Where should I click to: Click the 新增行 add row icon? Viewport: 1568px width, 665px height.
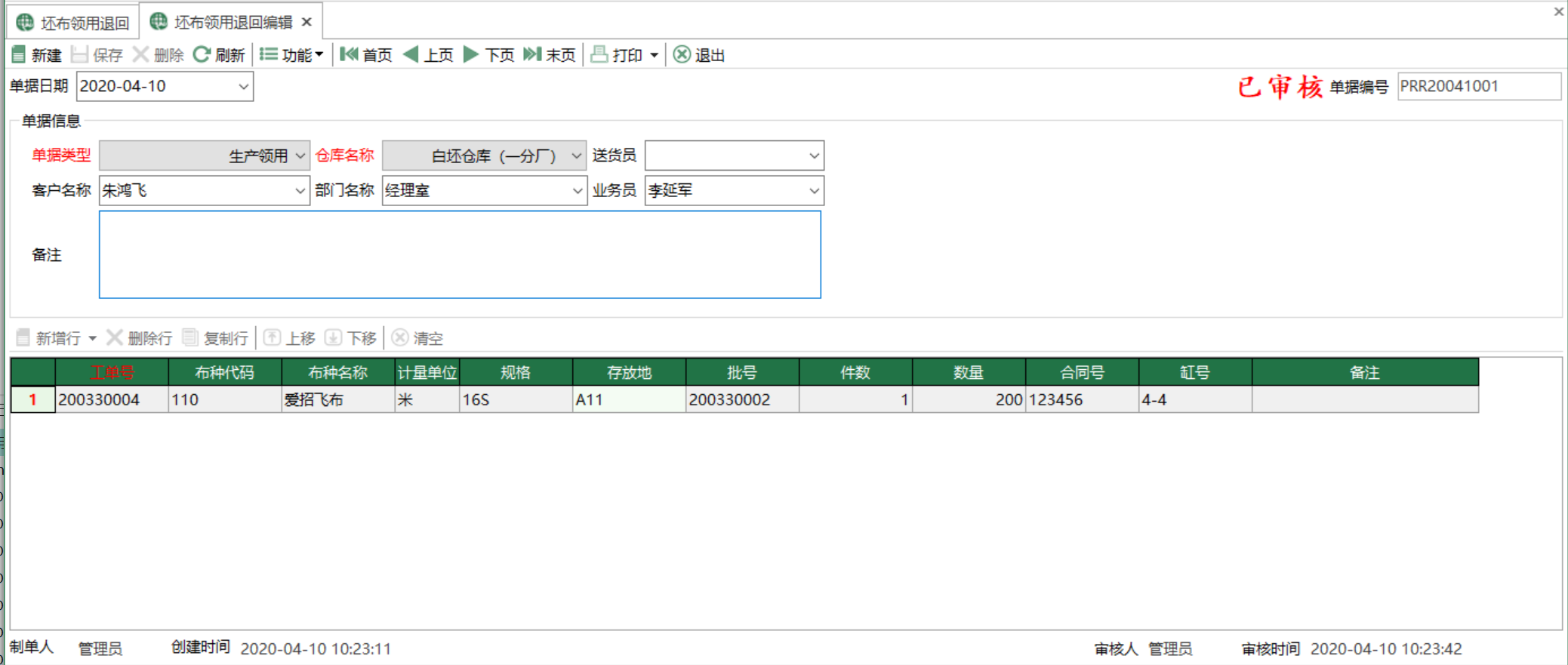tap(23, 337)
